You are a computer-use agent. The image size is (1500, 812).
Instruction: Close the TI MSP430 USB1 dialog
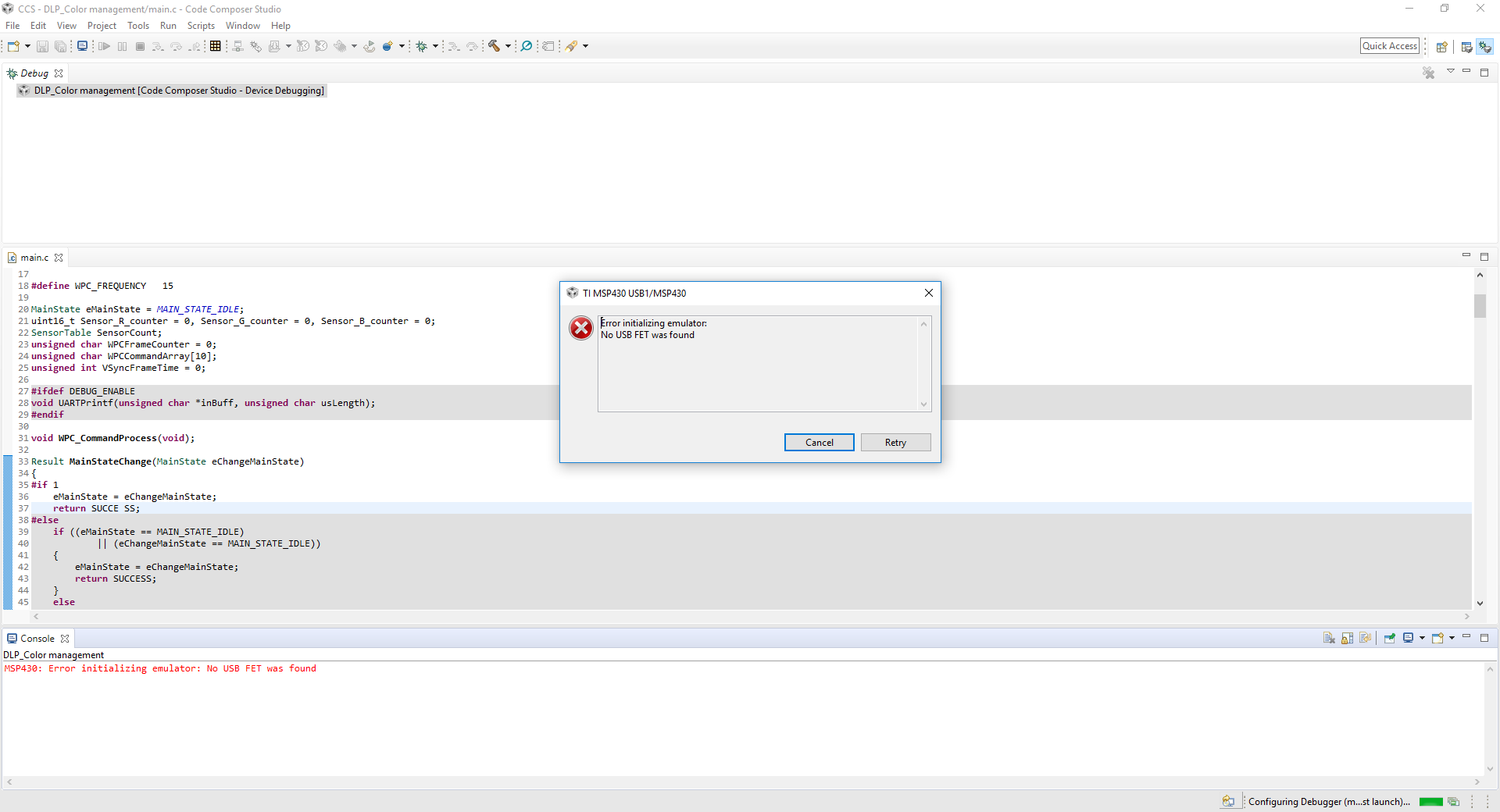[x=928, y=293]
